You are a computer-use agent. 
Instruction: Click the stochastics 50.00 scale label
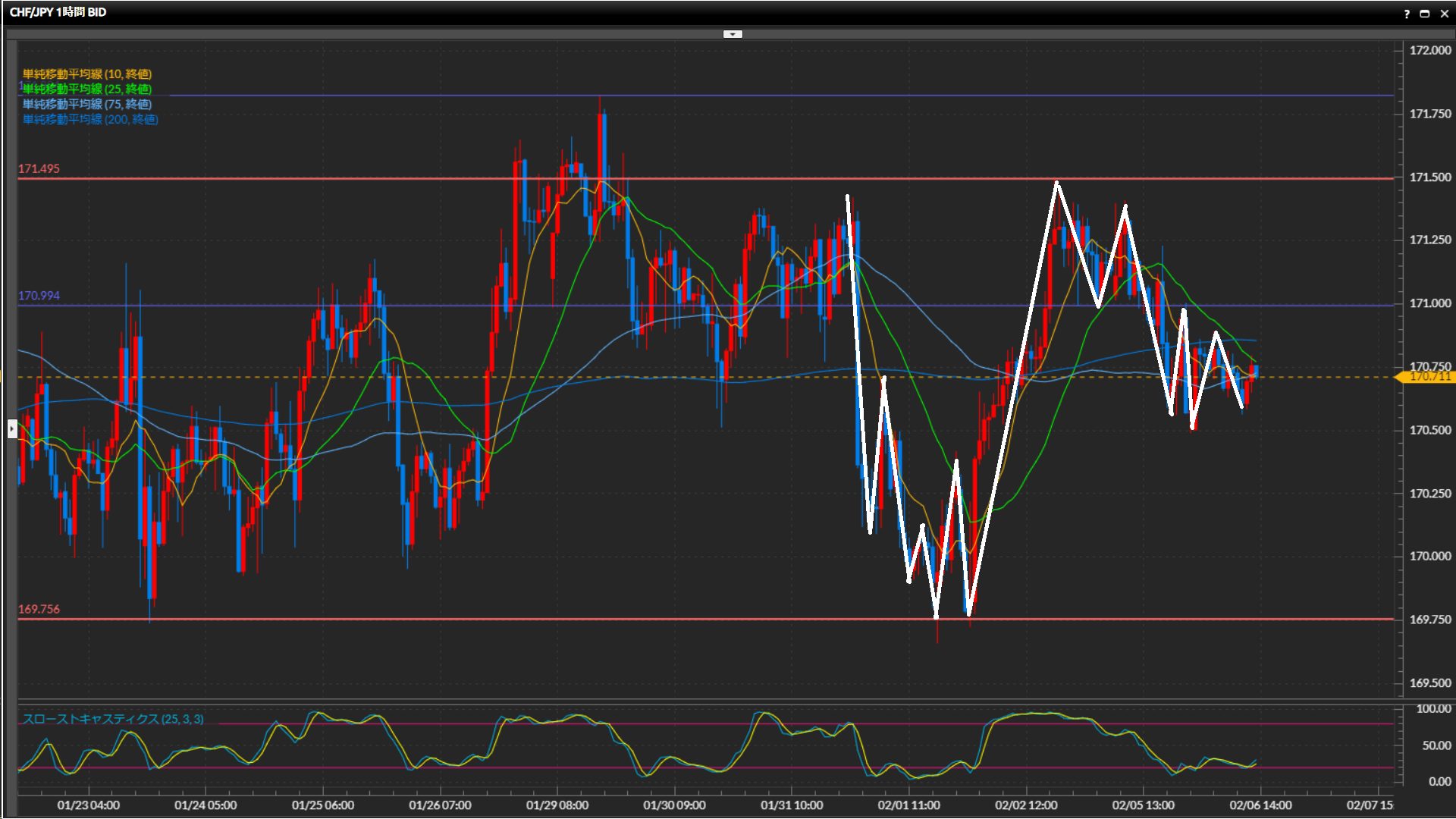[1436, 745]
